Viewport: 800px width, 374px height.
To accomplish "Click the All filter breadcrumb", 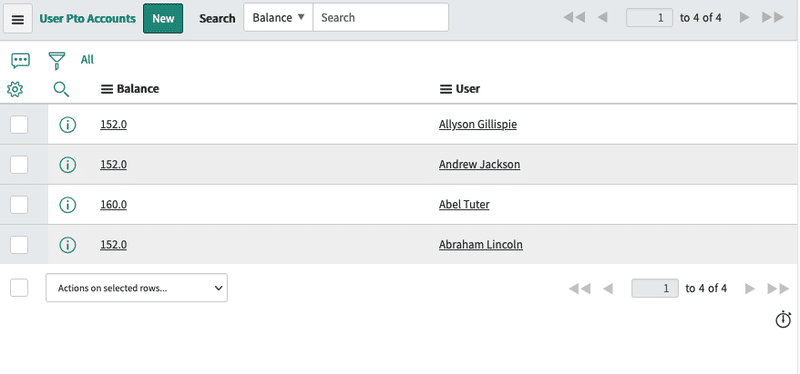I will point(87,60).
